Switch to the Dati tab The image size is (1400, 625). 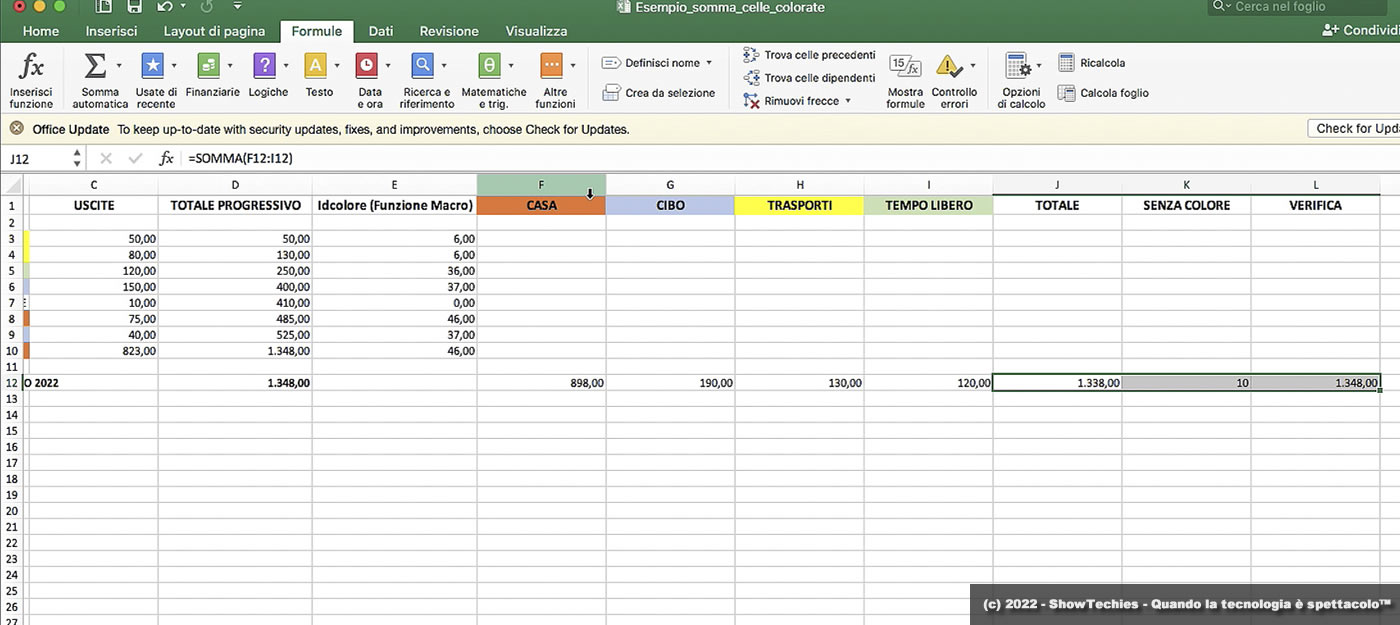[x=381, y=31]
